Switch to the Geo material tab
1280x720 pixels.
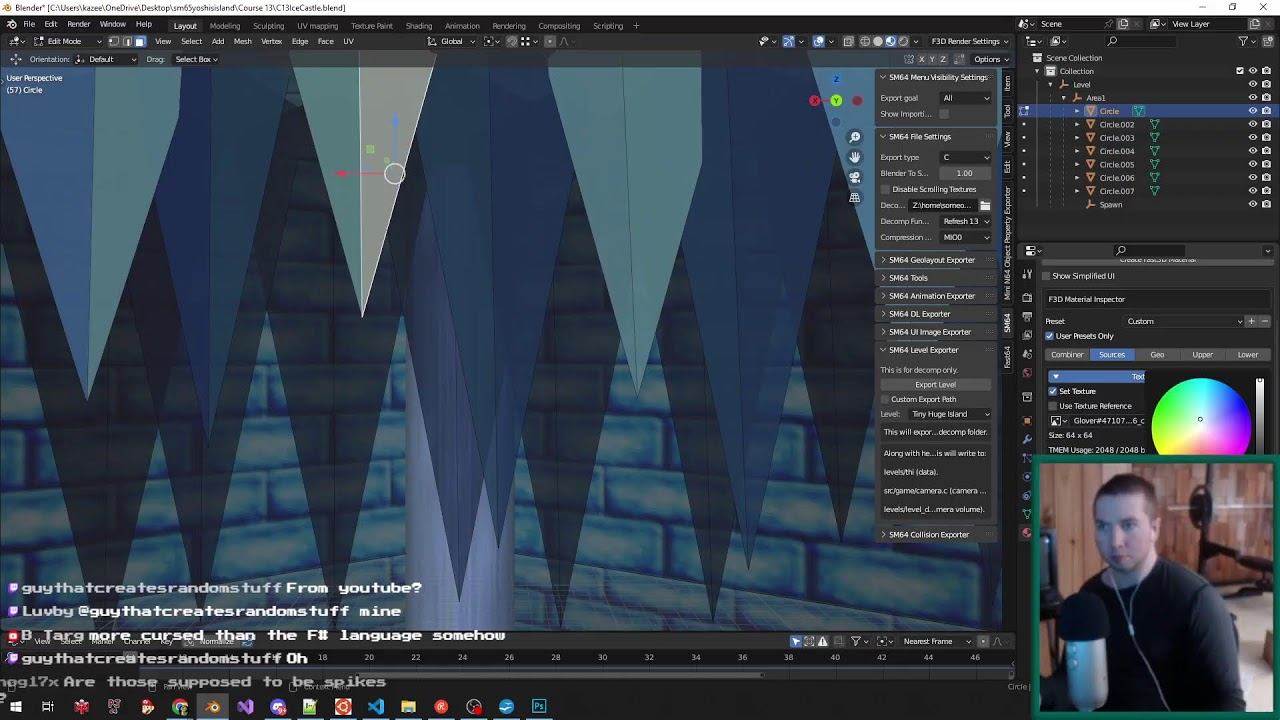pos(1157,354)
